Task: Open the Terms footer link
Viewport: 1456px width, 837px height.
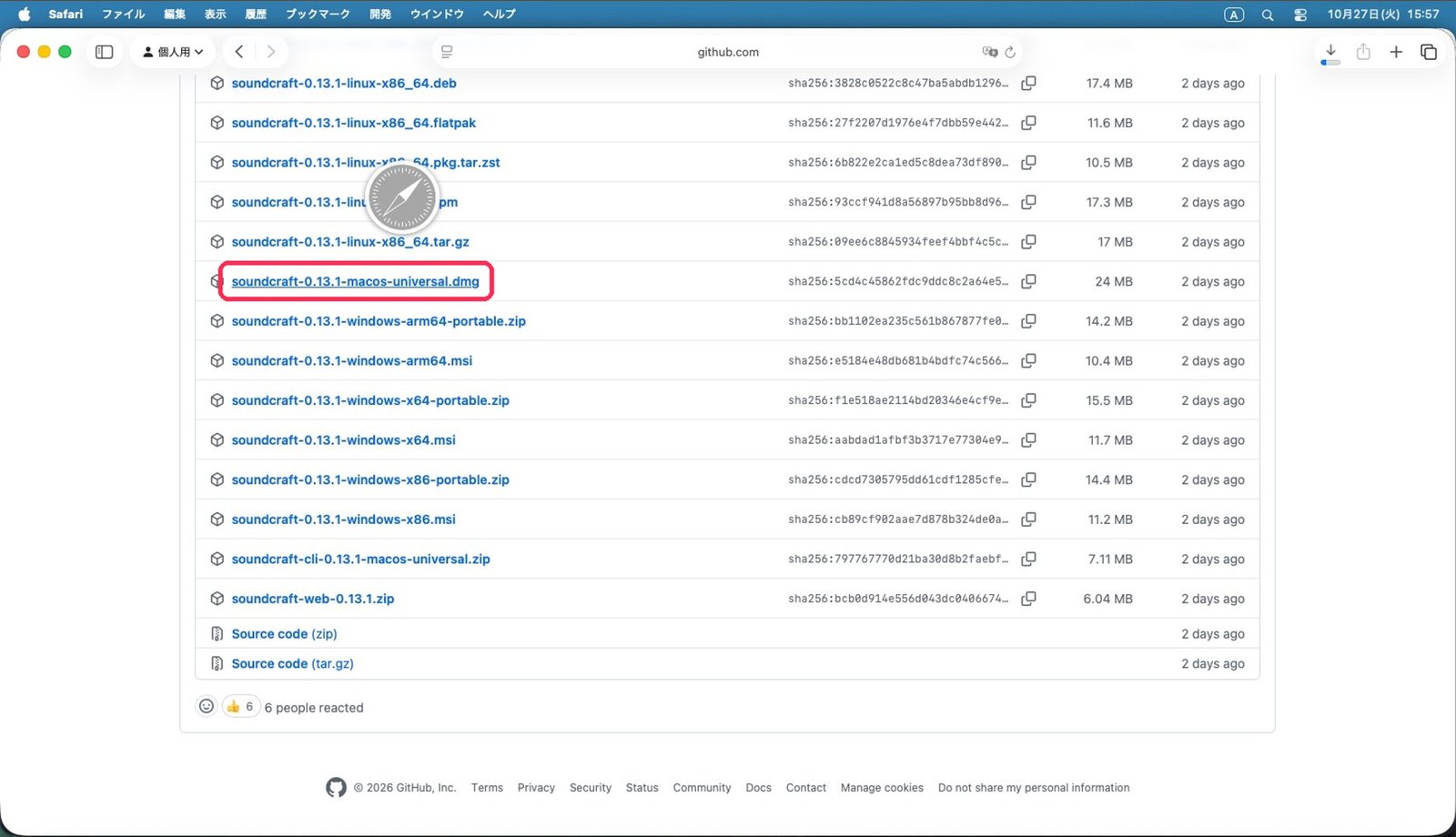Action: (487, 788)
